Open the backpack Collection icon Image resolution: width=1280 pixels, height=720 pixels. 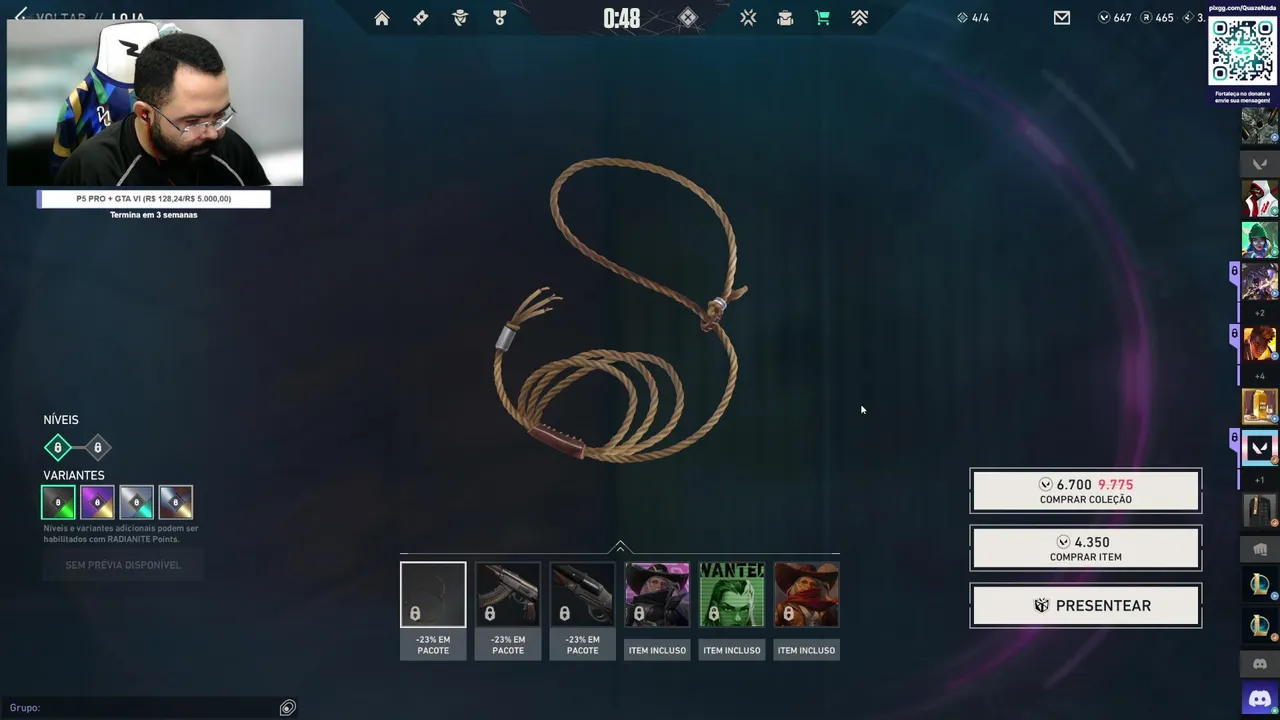(x=785, y=18)
